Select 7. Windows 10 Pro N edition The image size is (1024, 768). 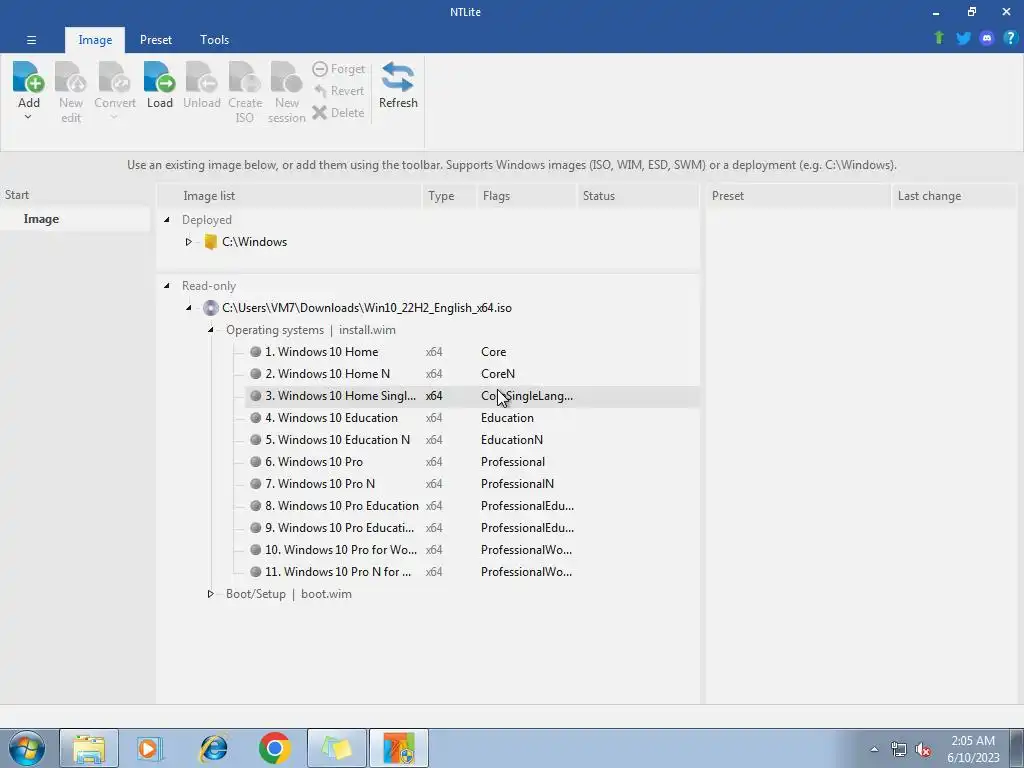pos(472,483)
